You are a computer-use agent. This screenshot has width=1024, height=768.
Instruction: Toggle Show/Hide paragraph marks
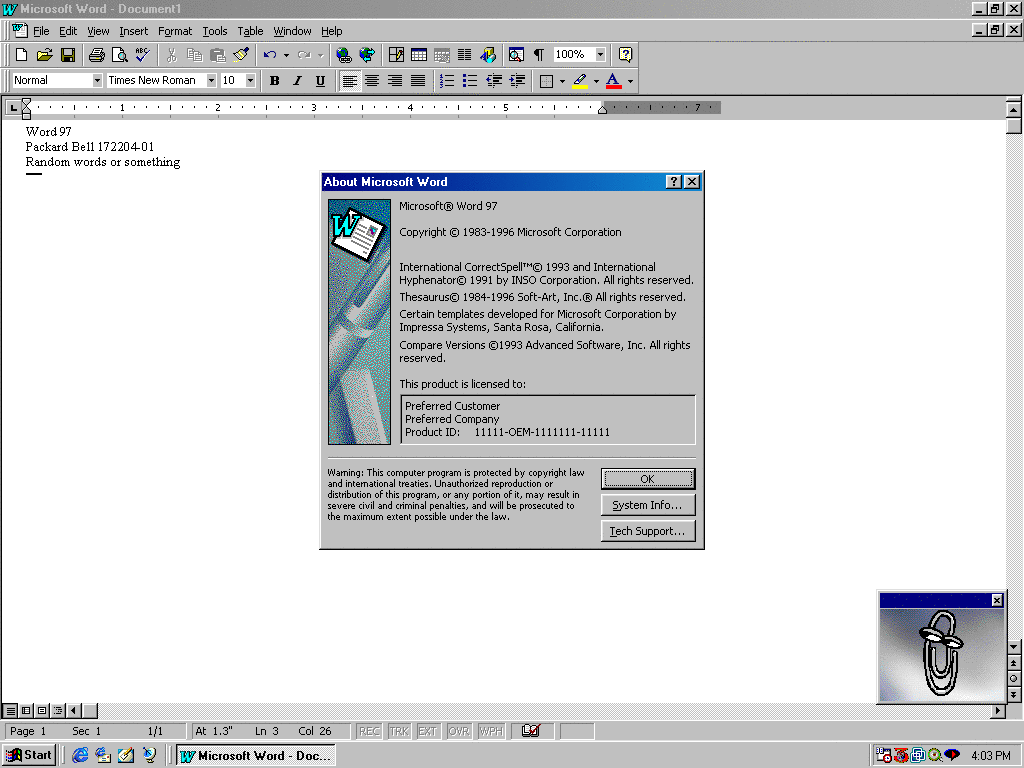click(538, 55)
